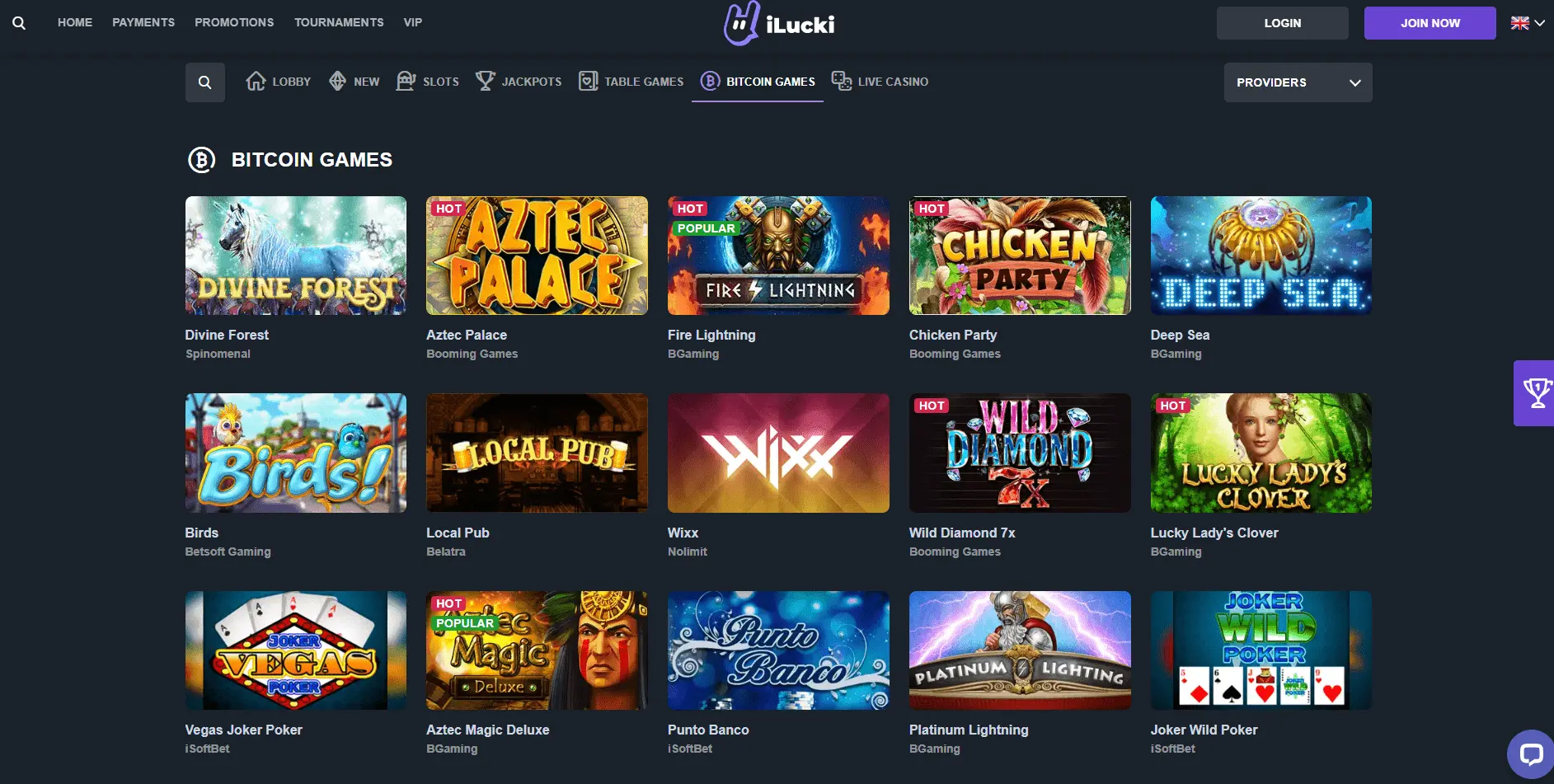
Task: Open the Live Casino category icon
Action: 842,81
